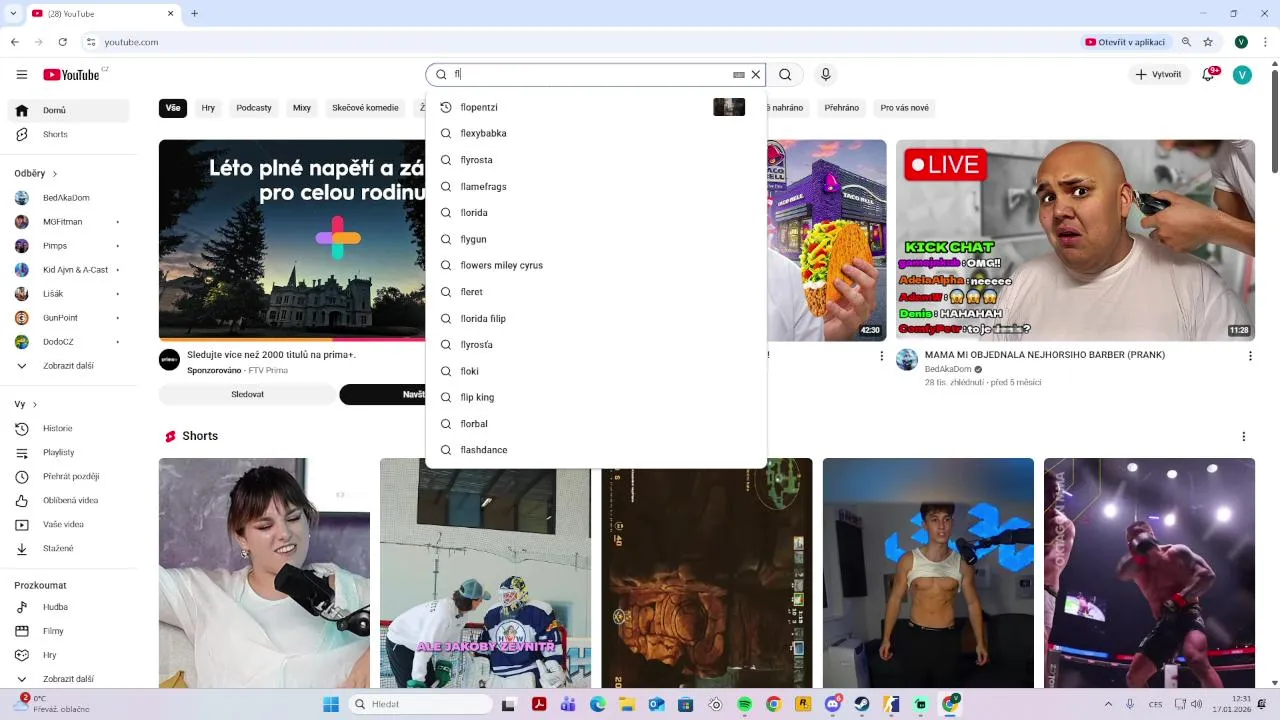Open the account avatar menu in YouTube
This screenshot has width=1280, height=720.
(x=1242, y=75)
